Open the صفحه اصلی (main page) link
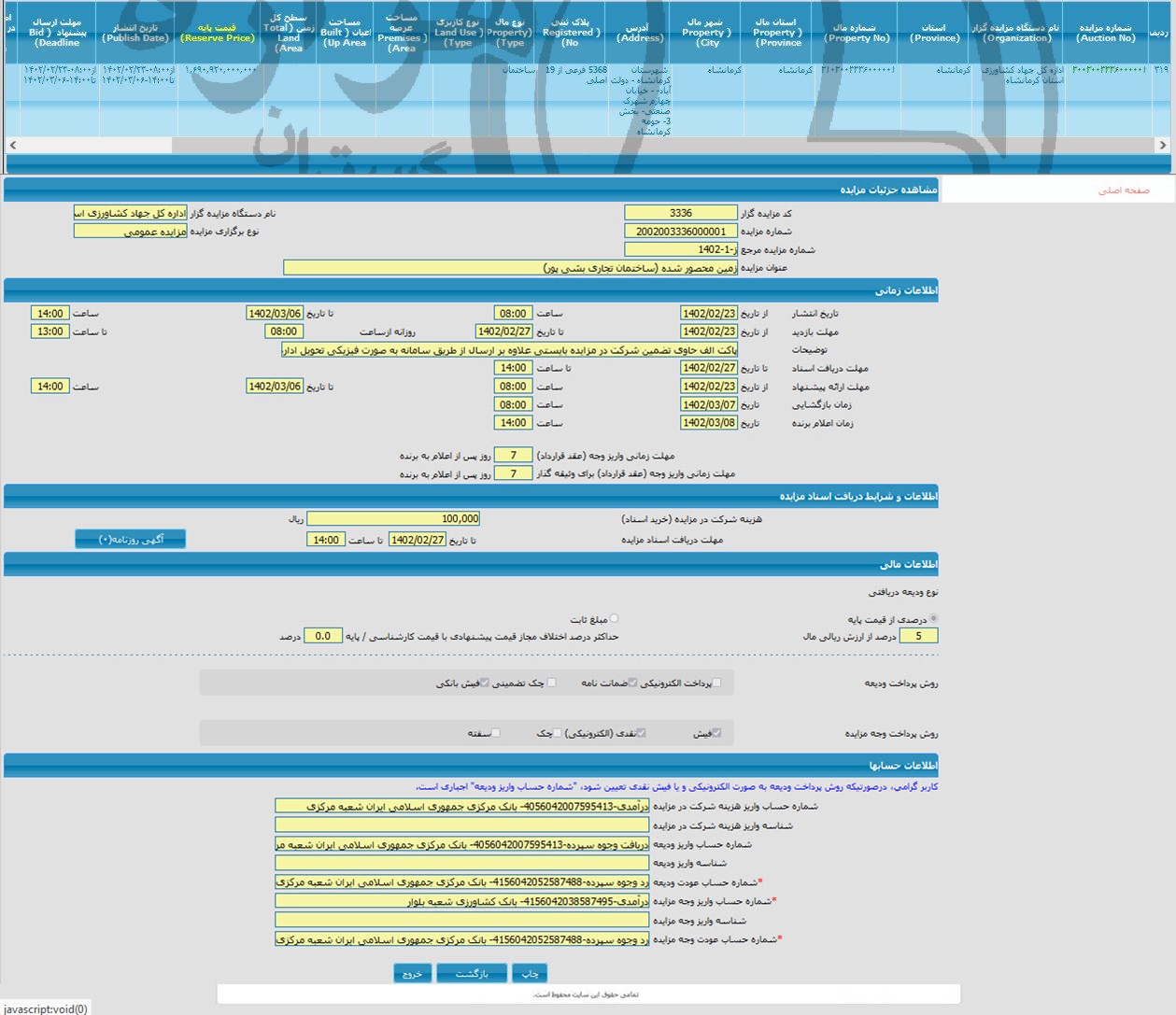The image size is (1176, 1015). [1123, 190]
